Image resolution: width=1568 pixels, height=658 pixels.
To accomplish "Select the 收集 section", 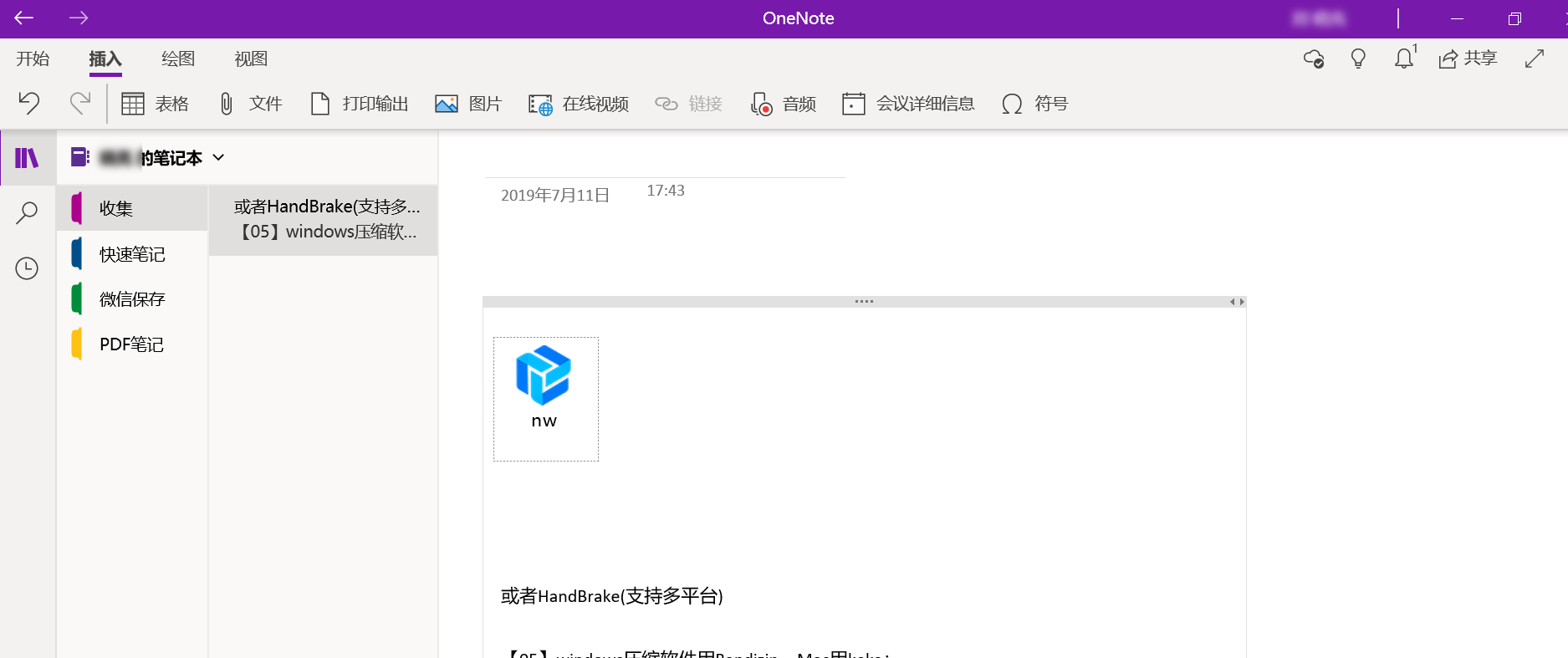I will click(132, 208).
